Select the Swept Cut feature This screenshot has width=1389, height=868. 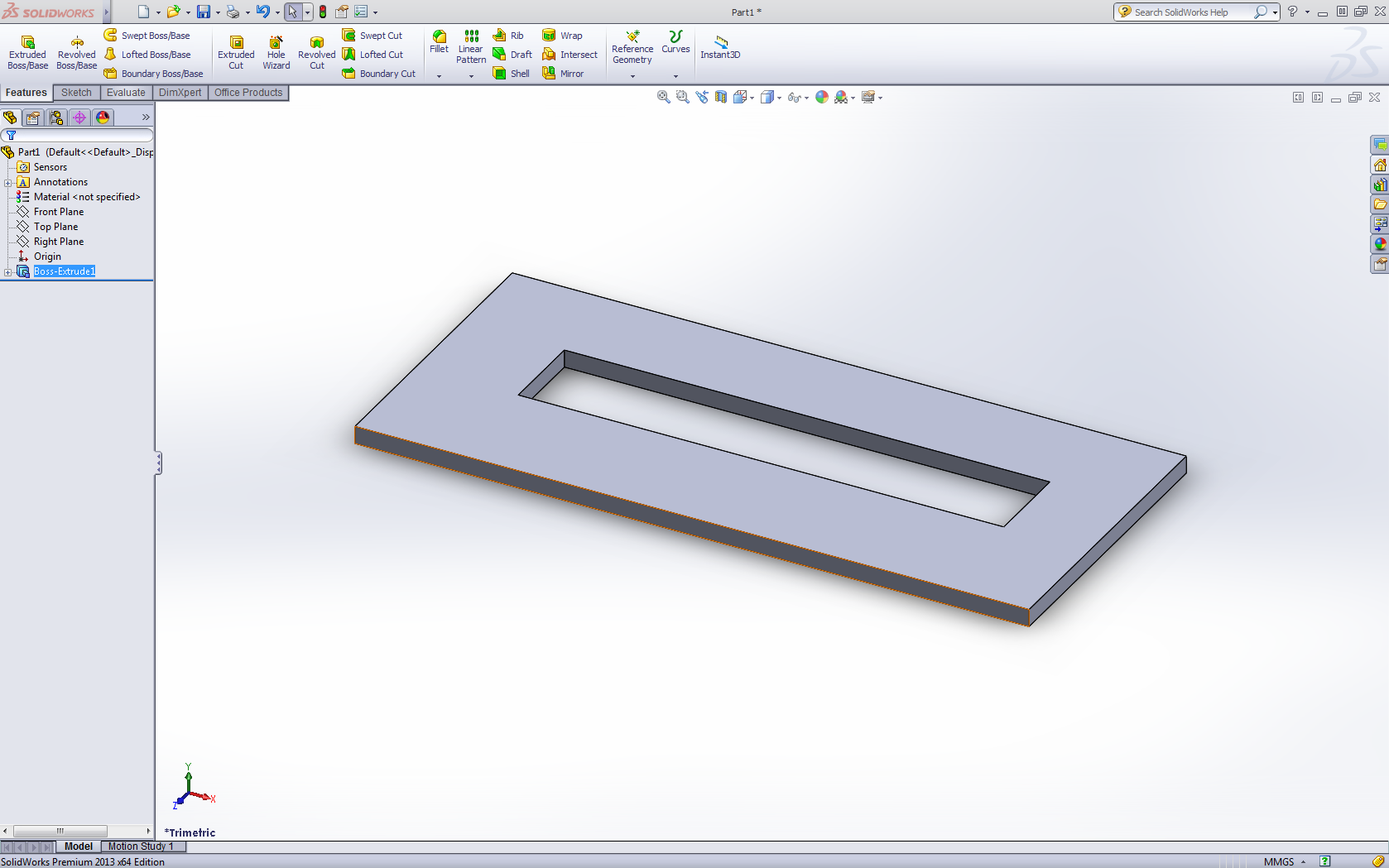coord(372,36)
